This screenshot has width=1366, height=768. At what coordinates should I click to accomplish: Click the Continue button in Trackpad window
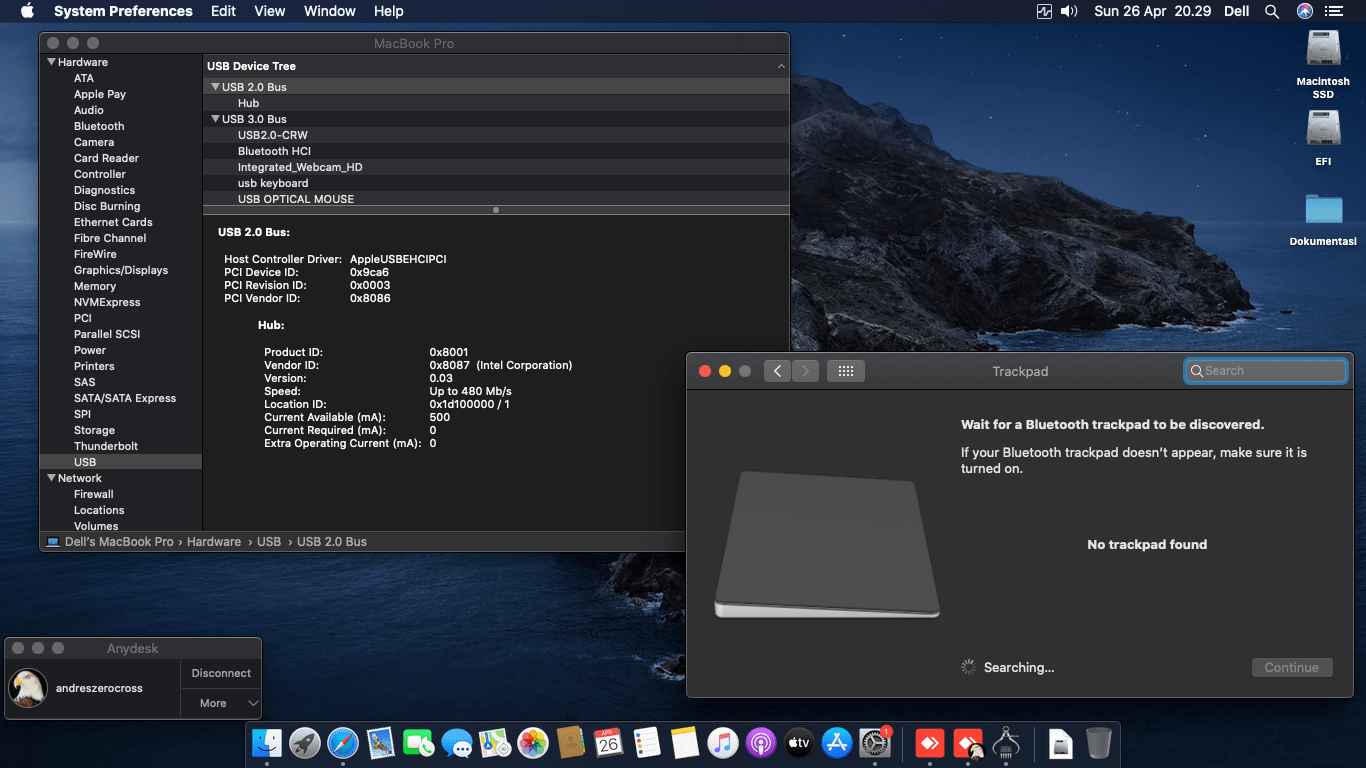pyautogui.click(x=1292, y=667)
